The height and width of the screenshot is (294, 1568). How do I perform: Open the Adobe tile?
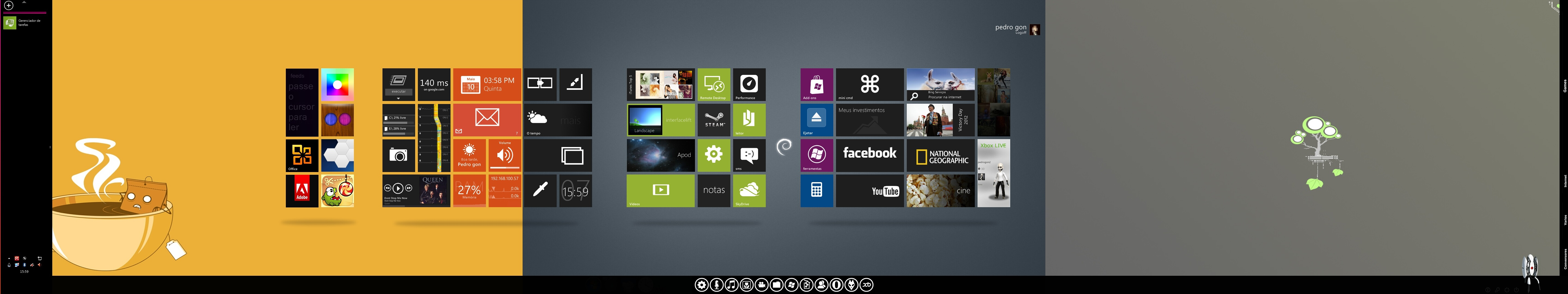[x=302, y=191]
